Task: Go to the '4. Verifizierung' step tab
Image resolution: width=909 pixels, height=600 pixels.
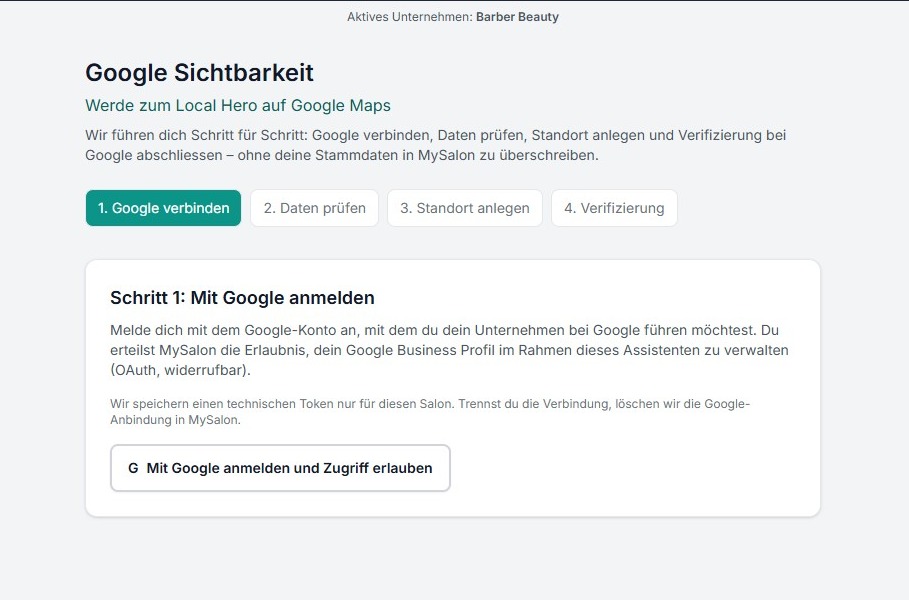Action: [614, 208]
